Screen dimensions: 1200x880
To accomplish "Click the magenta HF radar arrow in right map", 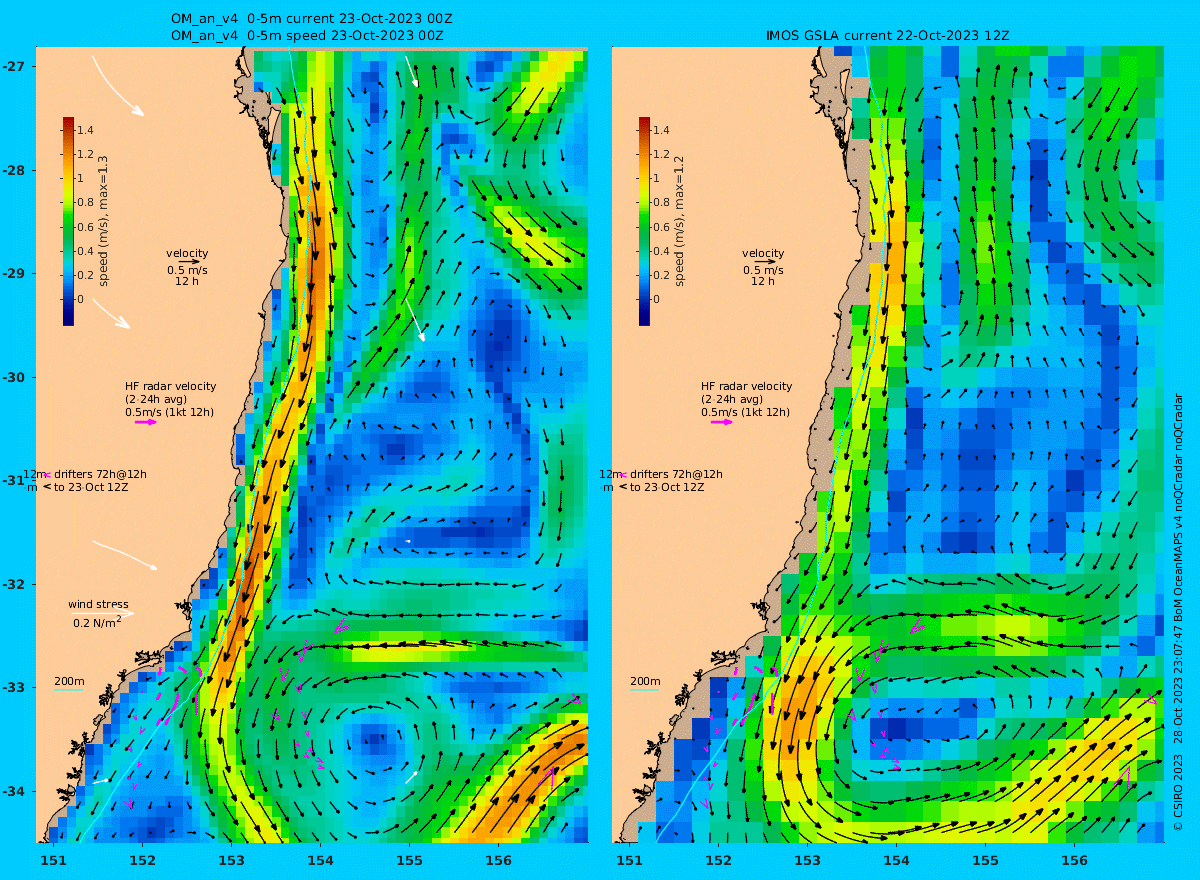I will 722,422.
